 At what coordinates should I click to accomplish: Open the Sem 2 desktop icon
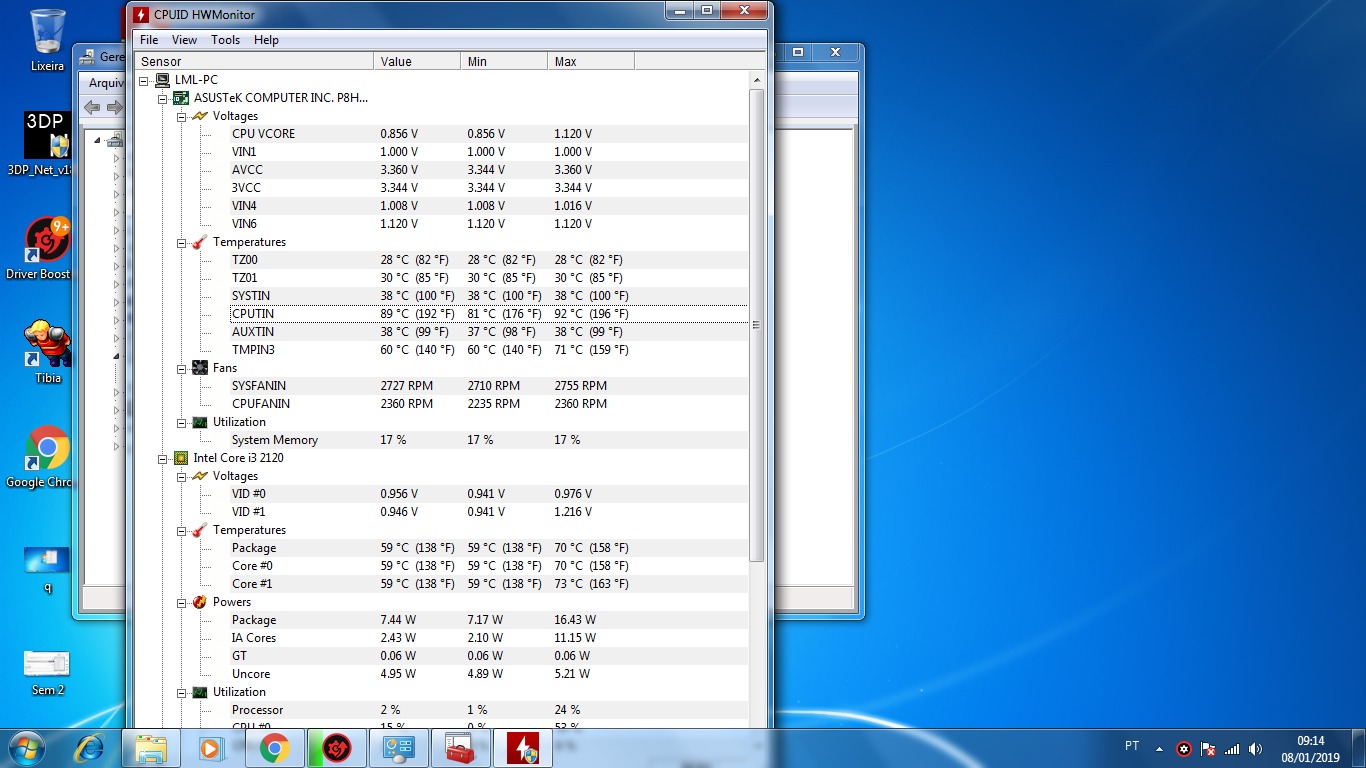coord(47,672)
